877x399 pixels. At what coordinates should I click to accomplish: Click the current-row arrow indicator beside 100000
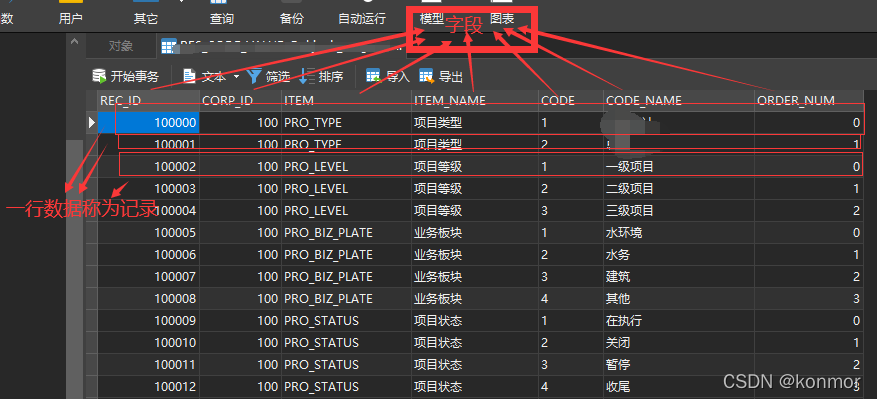pyautogui.click(x=92, y=123)
